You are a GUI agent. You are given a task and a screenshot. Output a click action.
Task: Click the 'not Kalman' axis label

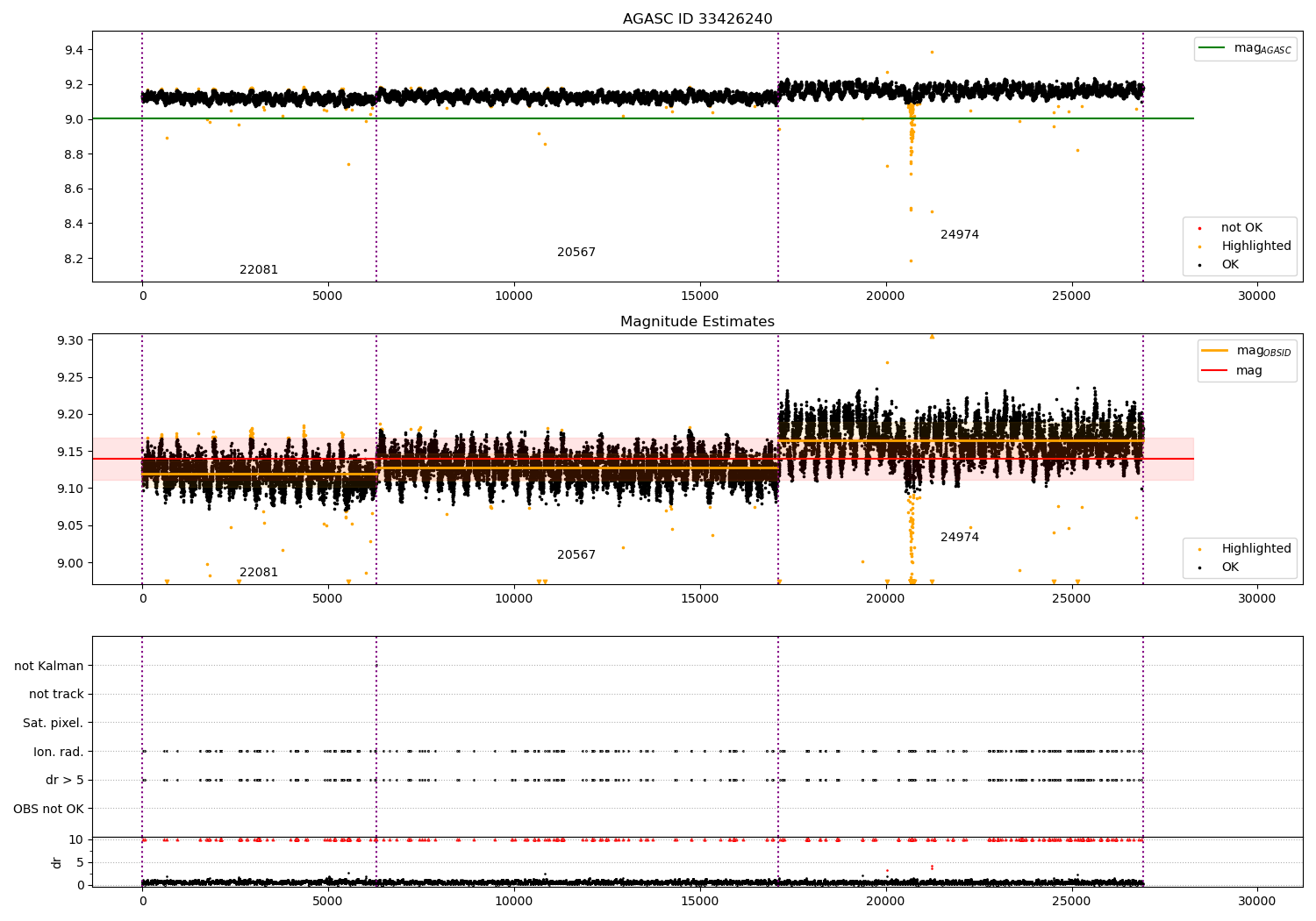49,667
